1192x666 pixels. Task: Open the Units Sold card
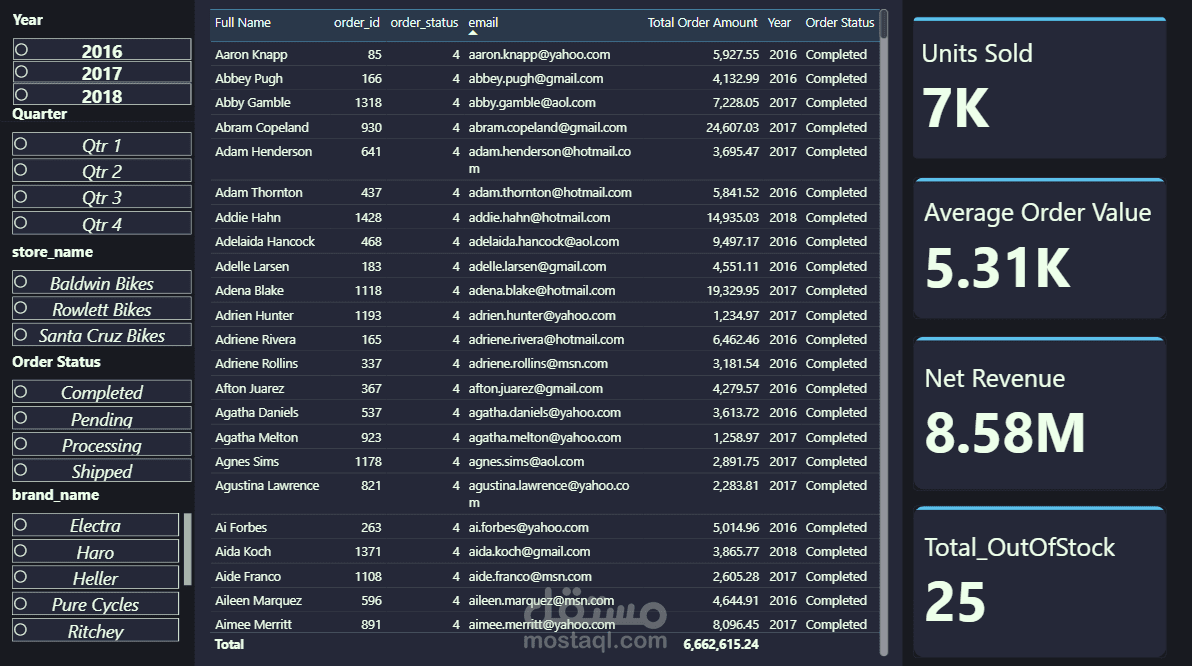point(1039,87)
